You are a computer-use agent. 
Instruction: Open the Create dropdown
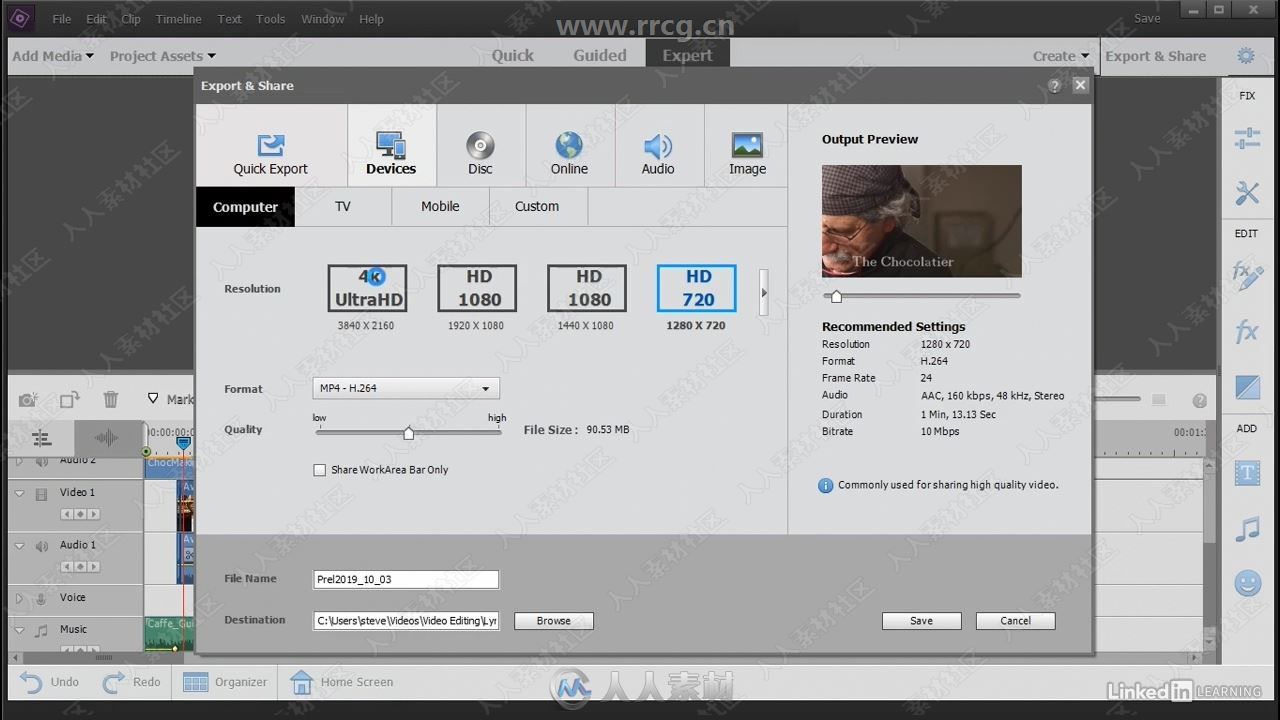pyautogui.click(x=1061, y=56)
